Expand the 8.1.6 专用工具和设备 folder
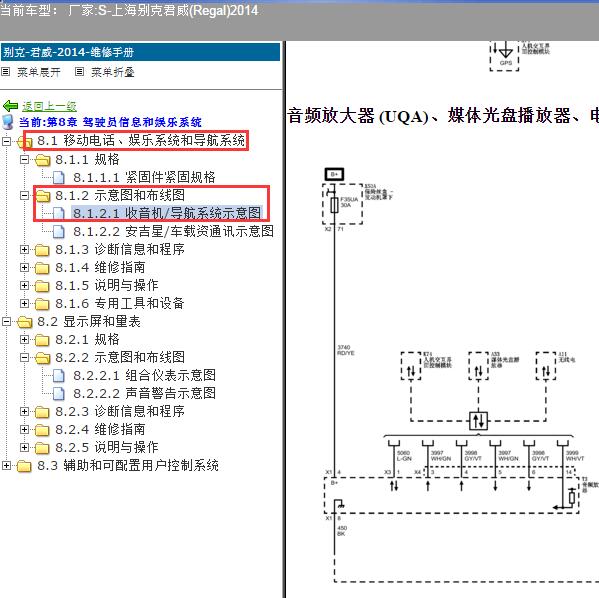Viewport: 599px width, 598px height. pyautogui.click(x=24, y=303)
